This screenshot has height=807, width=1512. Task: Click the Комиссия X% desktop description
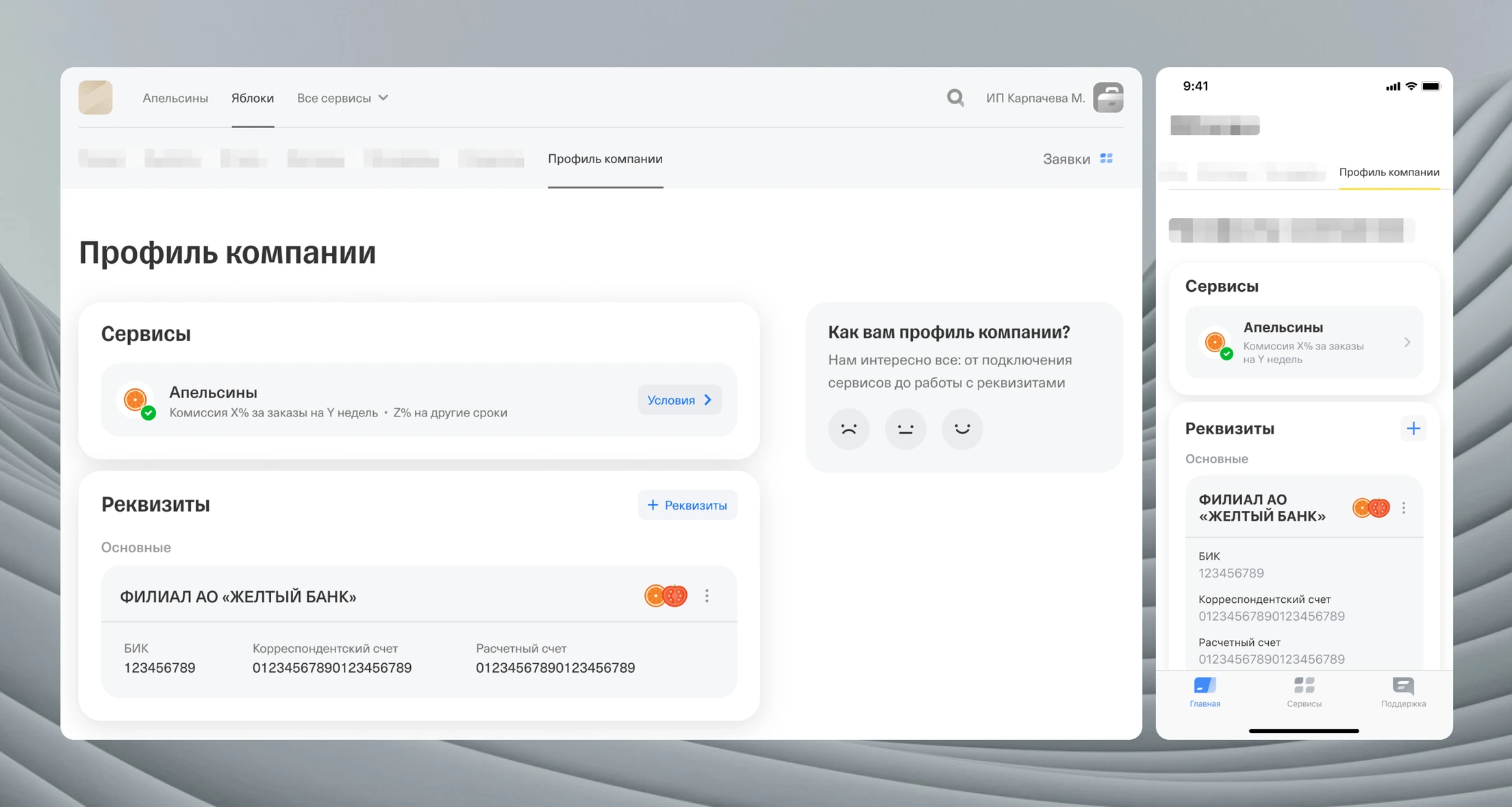(338, 412)
